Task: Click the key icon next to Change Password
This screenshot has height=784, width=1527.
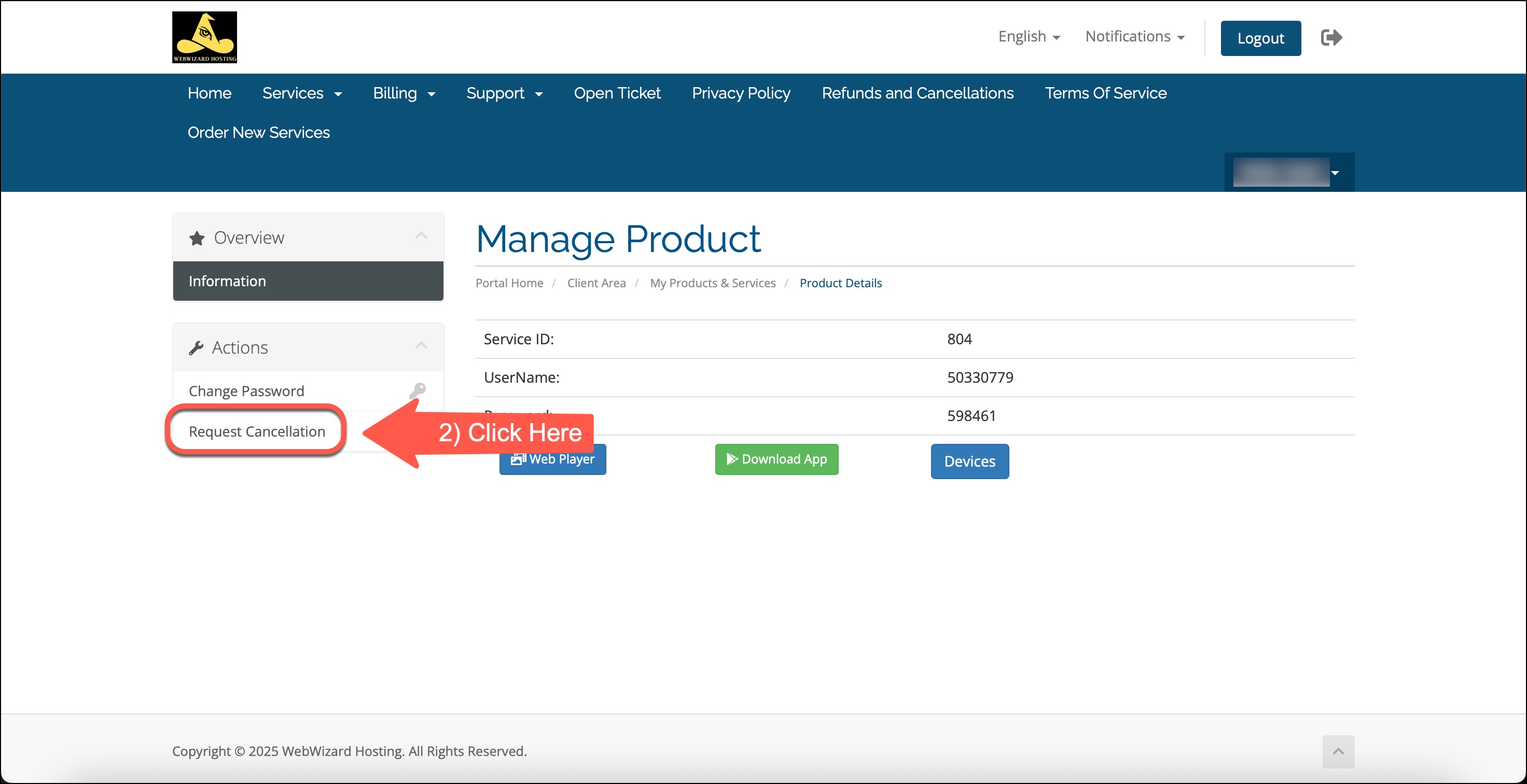Action: pos(418,390)
